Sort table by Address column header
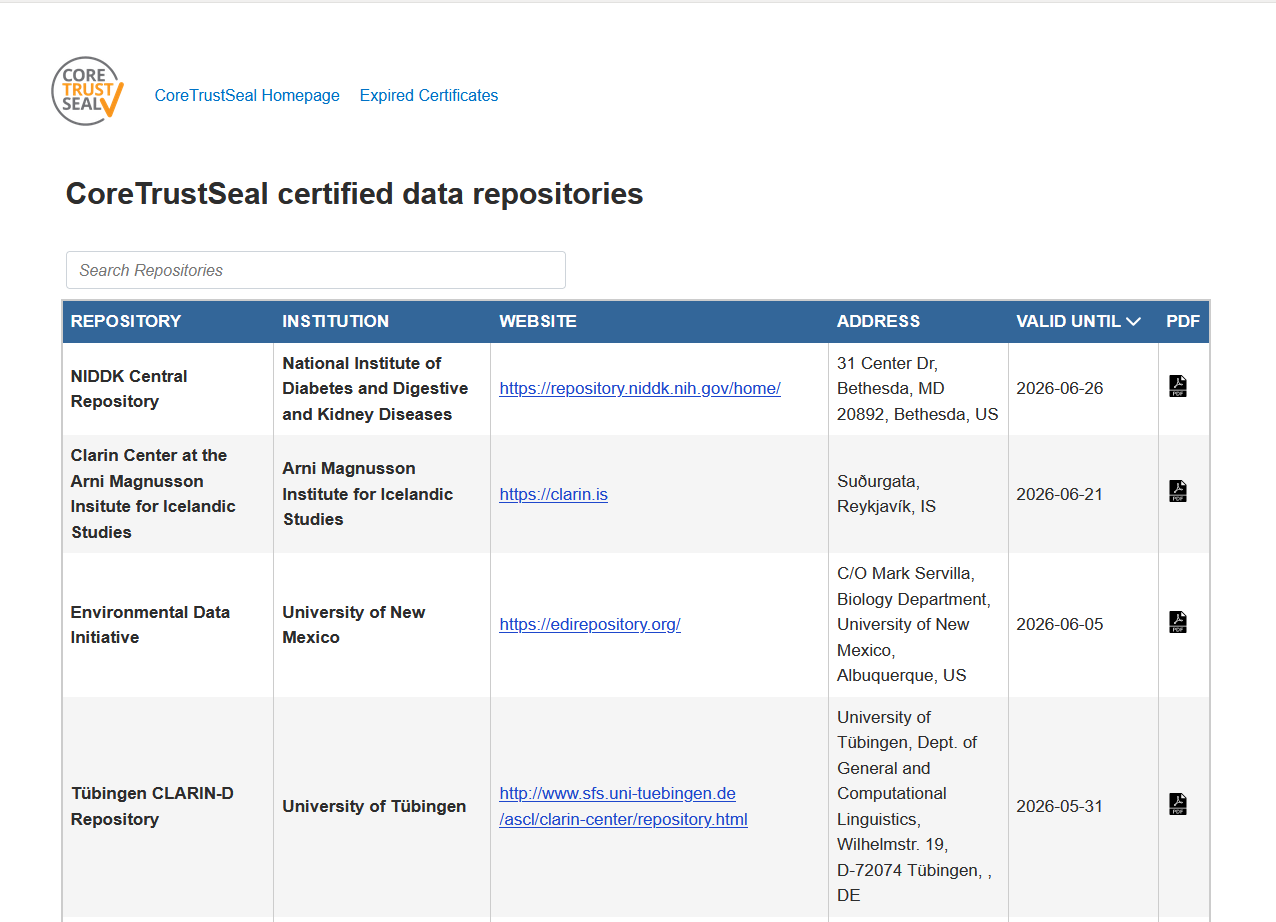This screenshot has height=922, width=1276. pos(878,322)
